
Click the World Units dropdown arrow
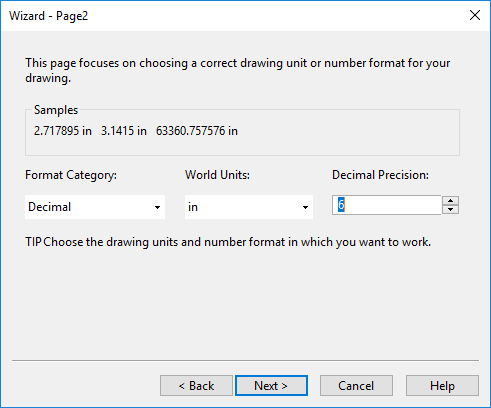pos(305,207)
